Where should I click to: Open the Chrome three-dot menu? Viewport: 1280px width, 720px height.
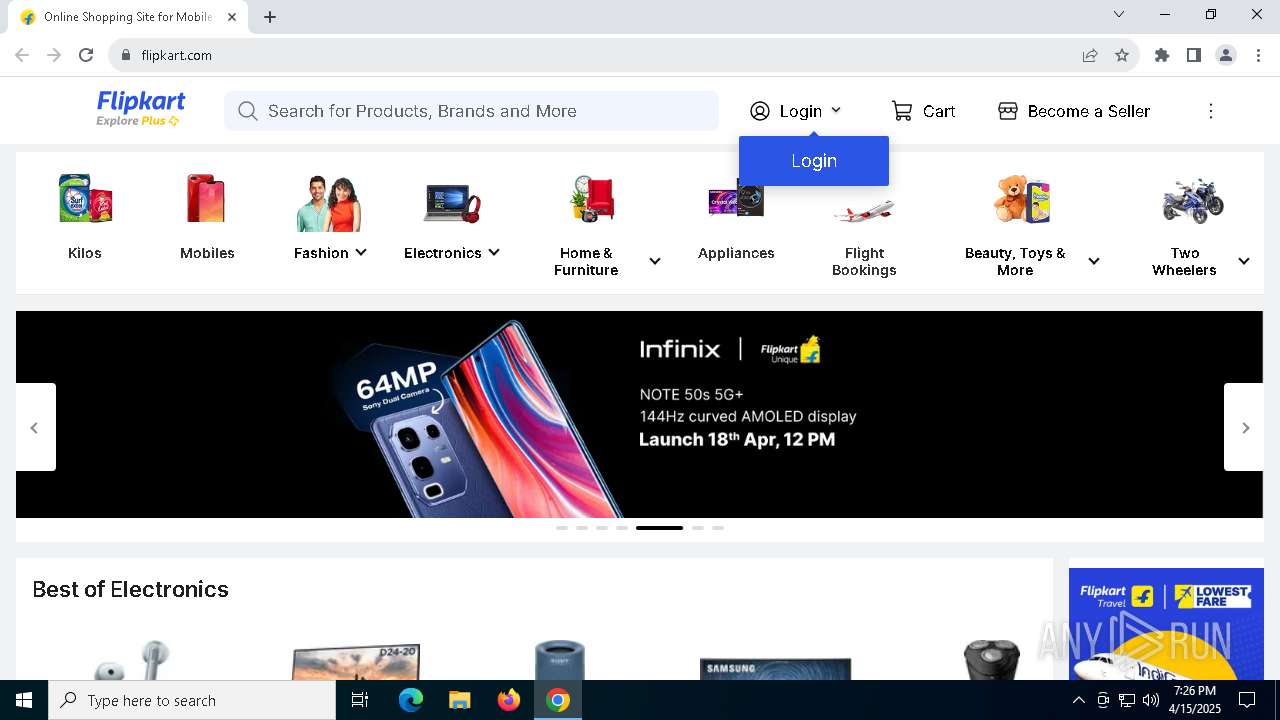[x=1258, y=55]
